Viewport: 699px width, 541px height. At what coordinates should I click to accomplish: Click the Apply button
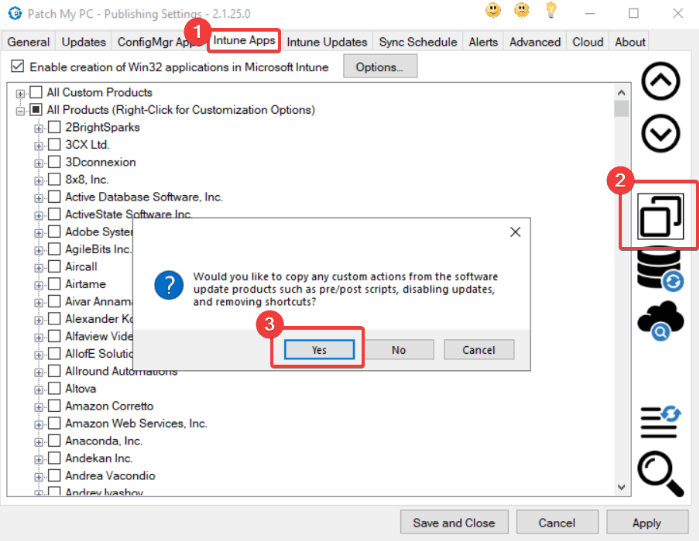click(646, 522)
